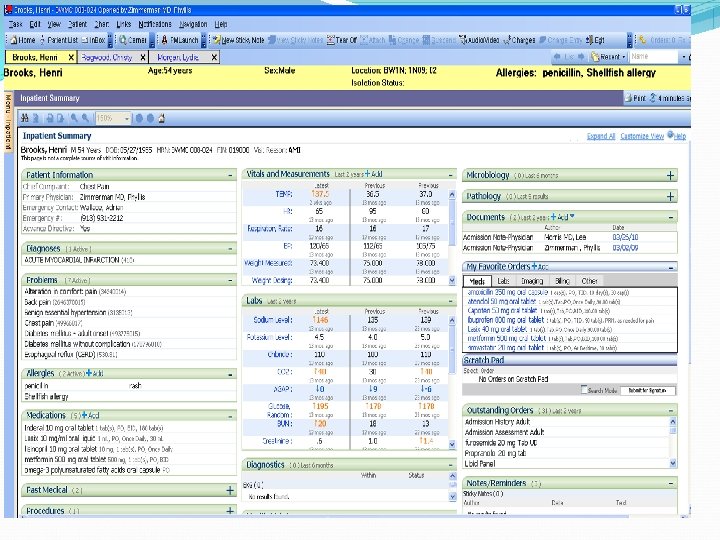Open the InBox toolbar item
Viewport: 720px width, 540px height.
[94, 40]
